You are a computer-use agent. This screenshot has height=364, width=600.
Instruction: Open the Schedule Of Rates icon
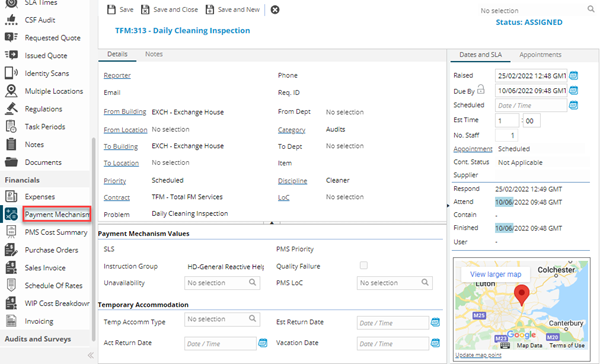(11, 285)
